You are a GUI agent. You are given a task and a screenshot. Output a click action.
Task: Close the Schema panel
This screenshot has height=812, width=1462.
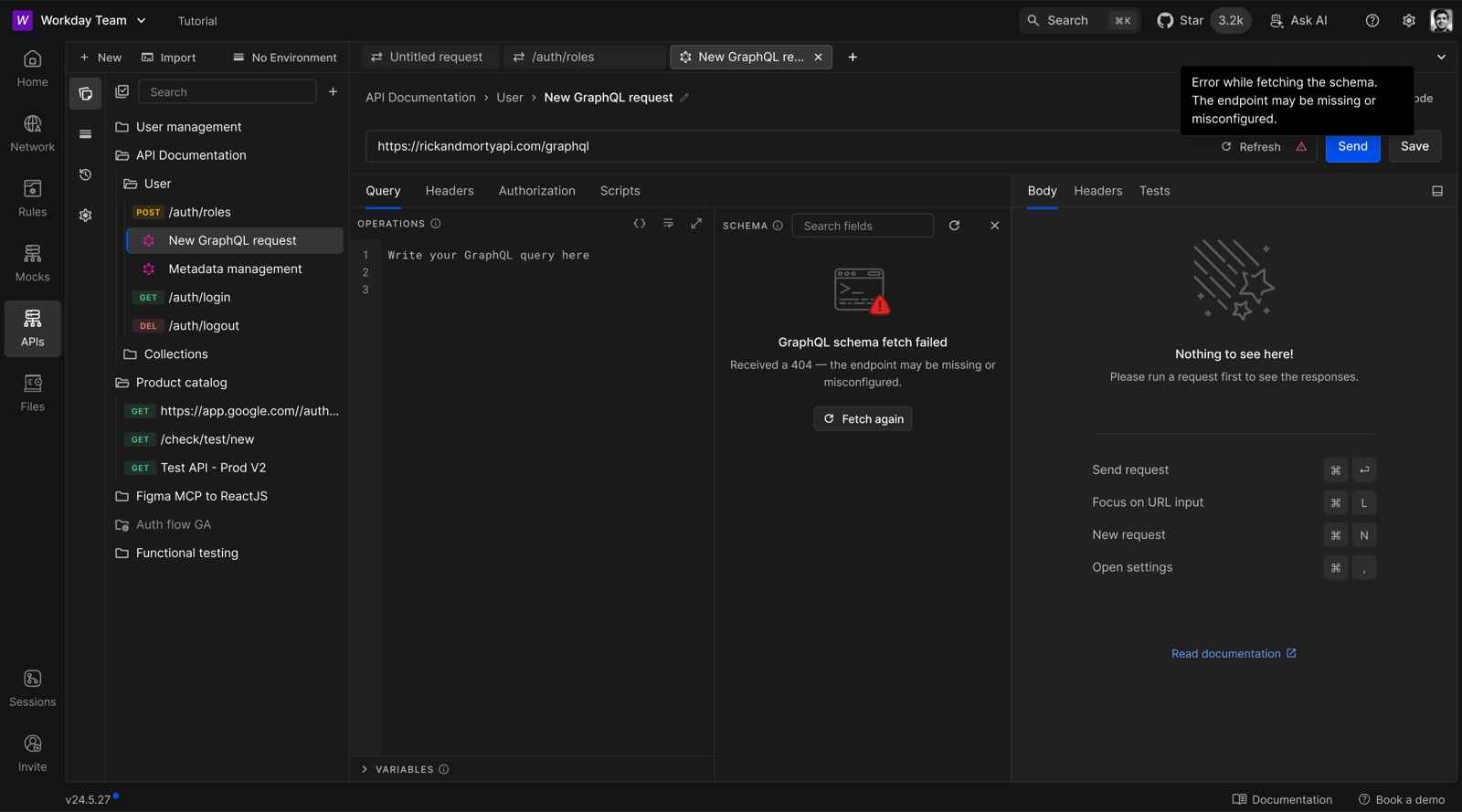(994, 226)
